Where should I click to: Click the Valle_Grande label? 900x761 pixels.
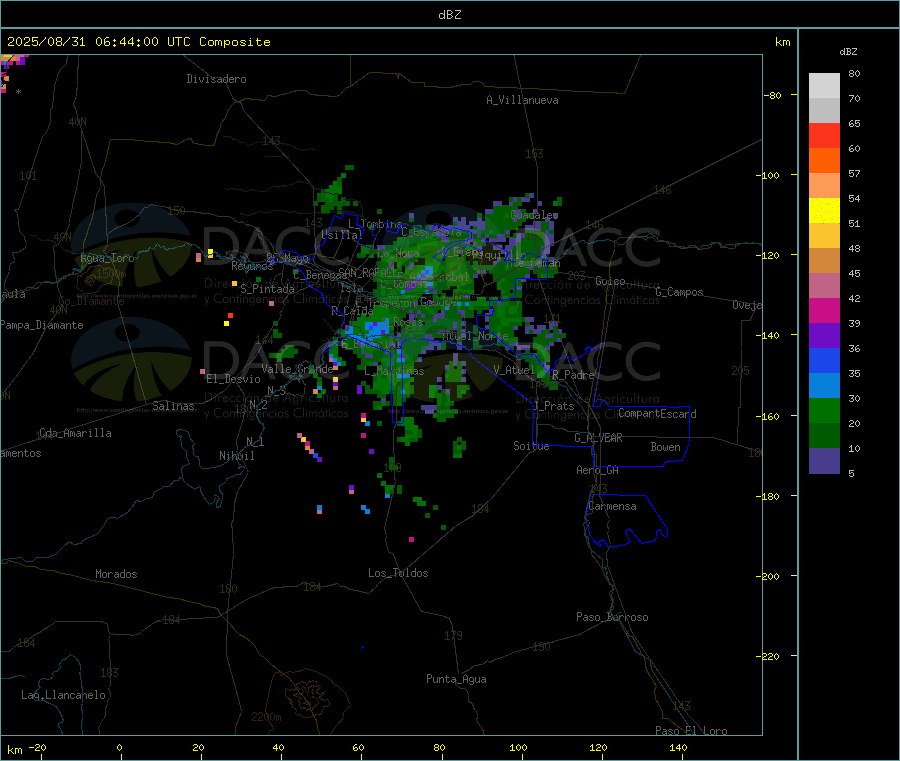click(297, 369)
